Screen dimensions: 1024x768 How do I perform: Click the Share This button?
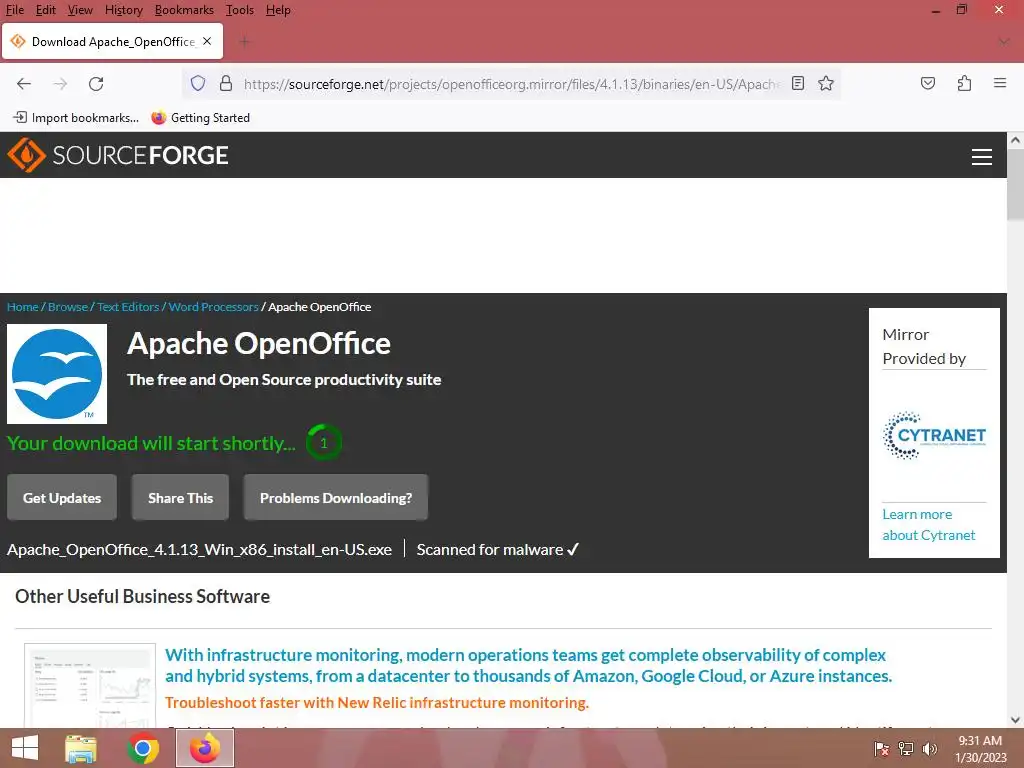pyautogui.click(x=180, y=498)
